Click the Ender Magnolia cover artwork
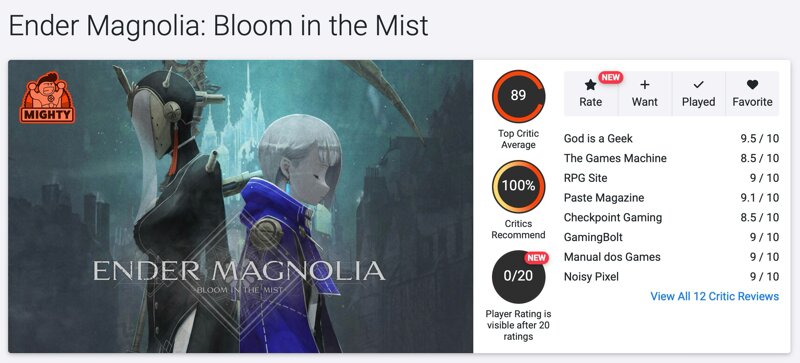This screenshot has height=363, width=800. tap(241, 206)
